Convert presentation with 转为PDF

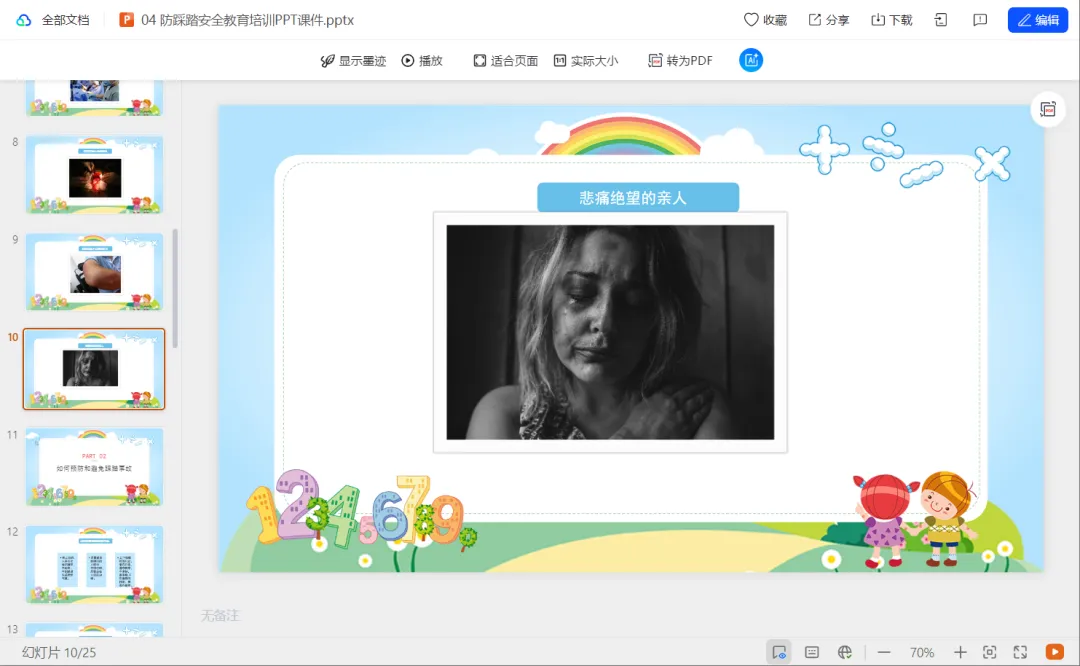click(680, 61)
